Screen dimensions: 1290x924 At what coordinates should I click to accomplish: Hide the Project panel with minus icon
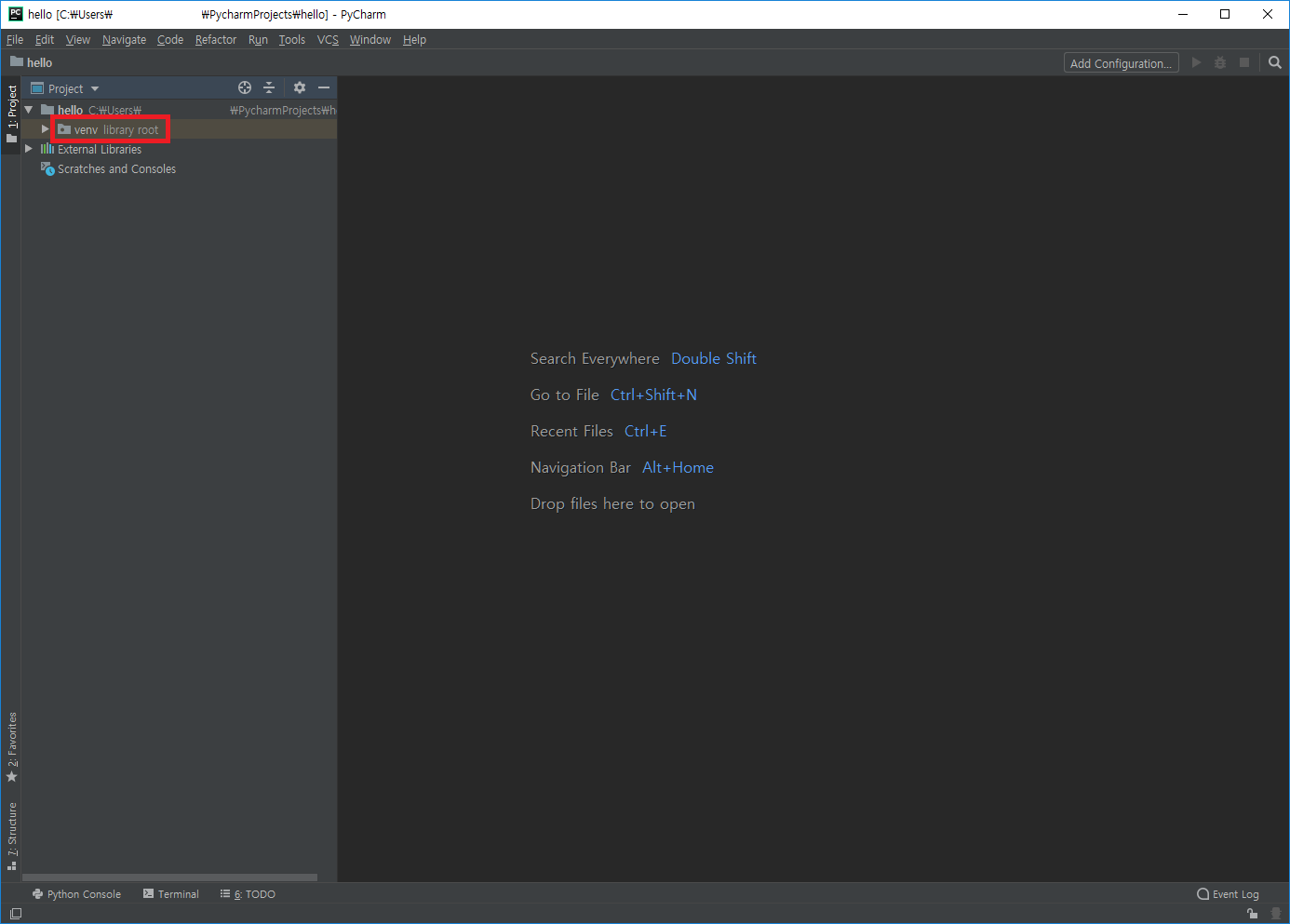[324, 87]
